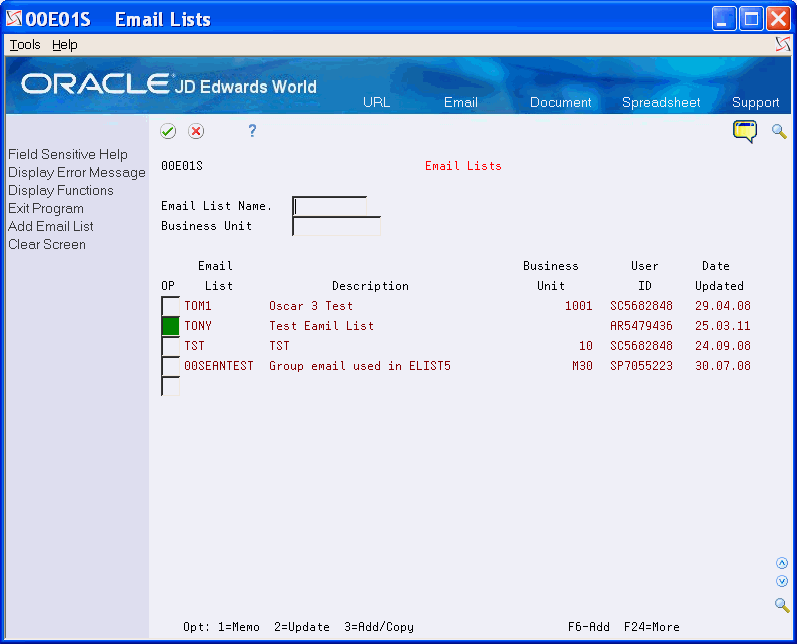Viewport: 797px width, 644px height.
Task: Click Field Sensitive Help in sidebar
Action: [x=68, y=154]
